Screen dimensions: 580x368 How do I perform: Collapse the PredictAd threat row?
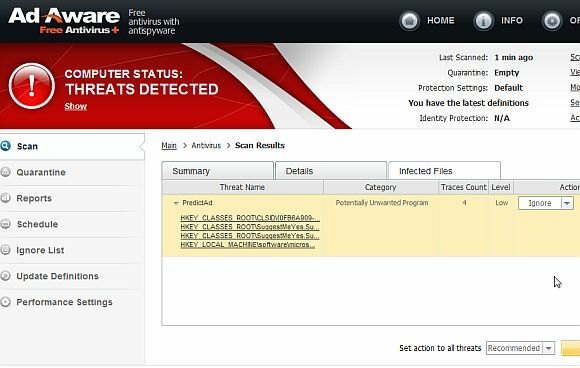pyautogui.click(x=176, y=203)
